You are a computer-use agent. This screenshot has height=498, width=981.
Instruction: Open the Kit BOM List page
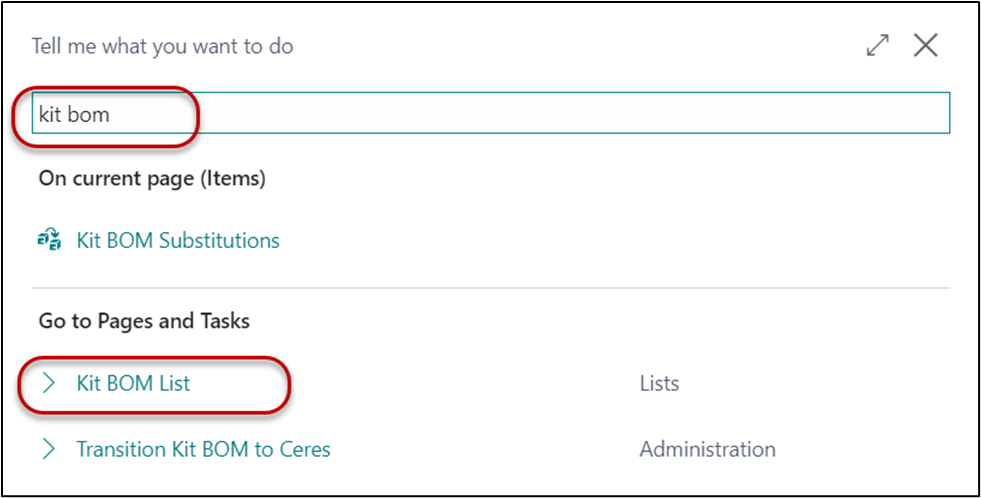[133, 383]
